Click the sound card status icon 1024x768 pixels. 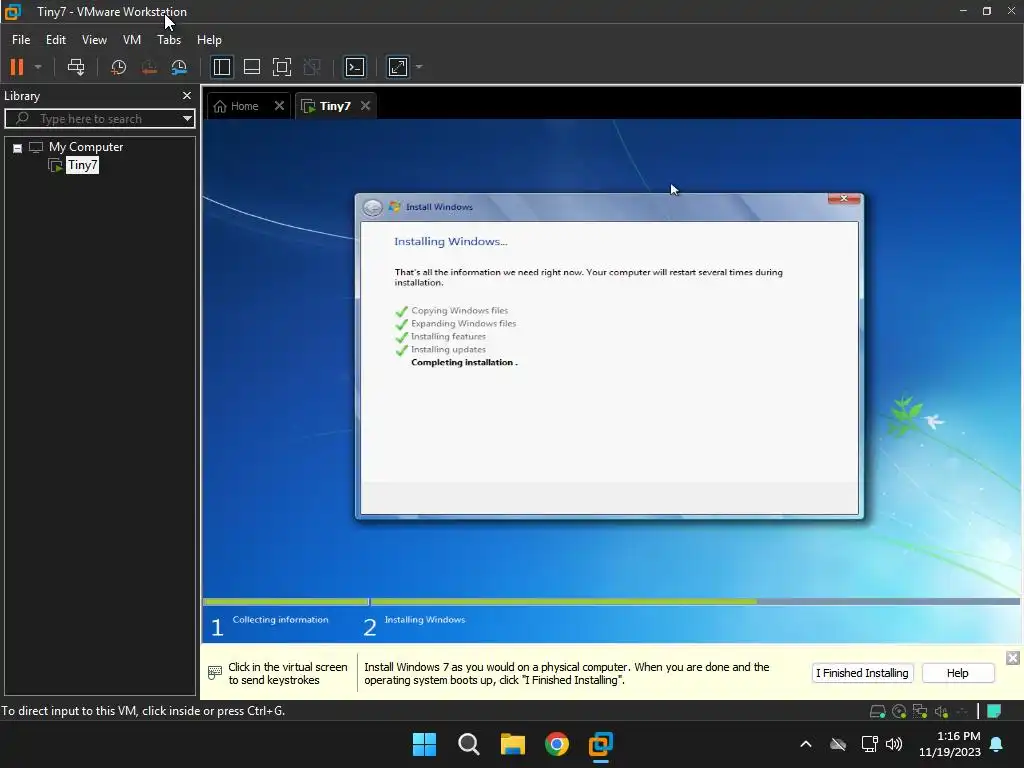click(941, 711)
